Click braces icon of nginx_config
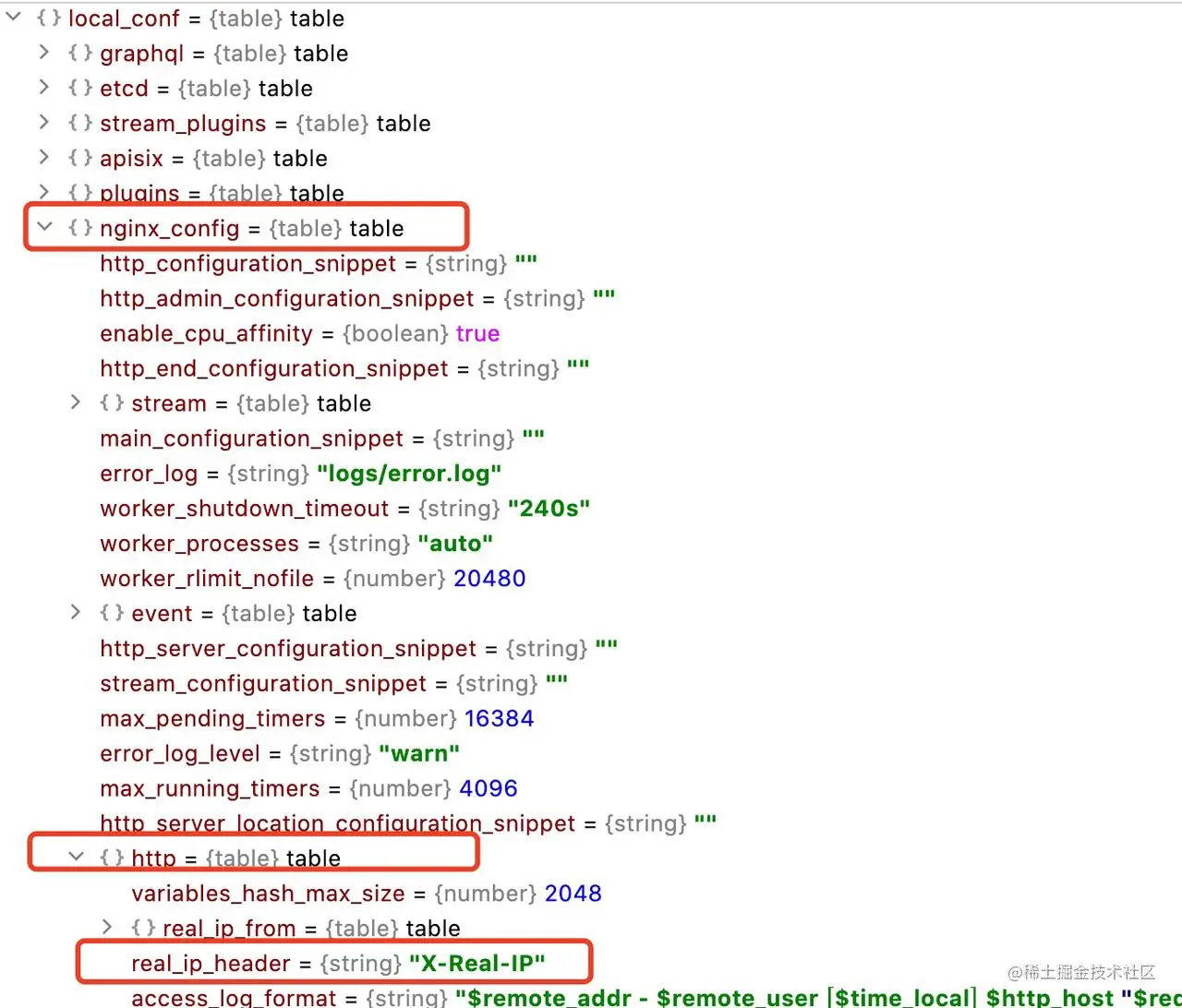The image size is (1182, 1008). pyautogui.click(x=80, y=227)
